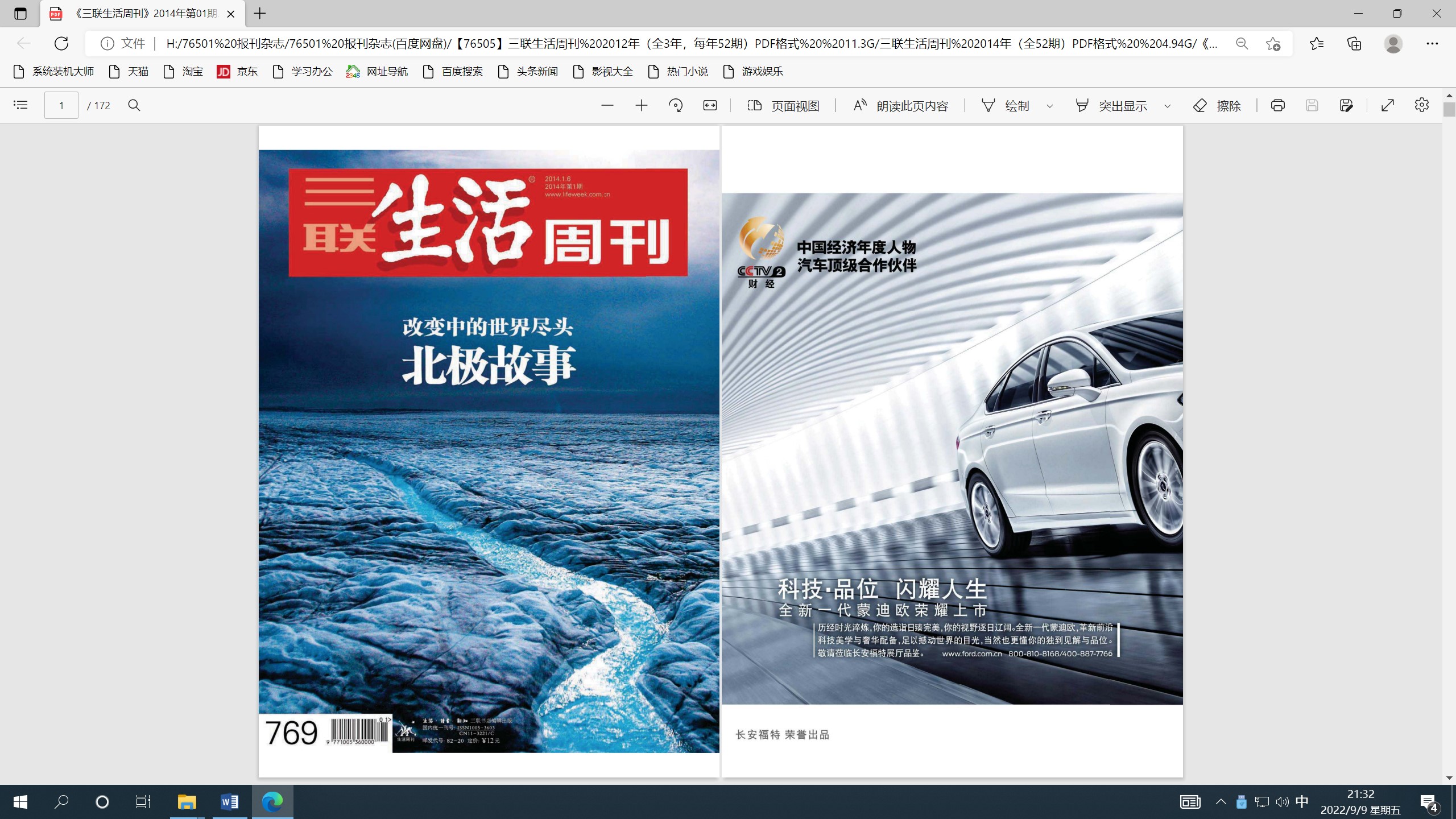
Task: Activate the 绘制 draw tool
Action: pyautogui.click(x=1006, y=106)
